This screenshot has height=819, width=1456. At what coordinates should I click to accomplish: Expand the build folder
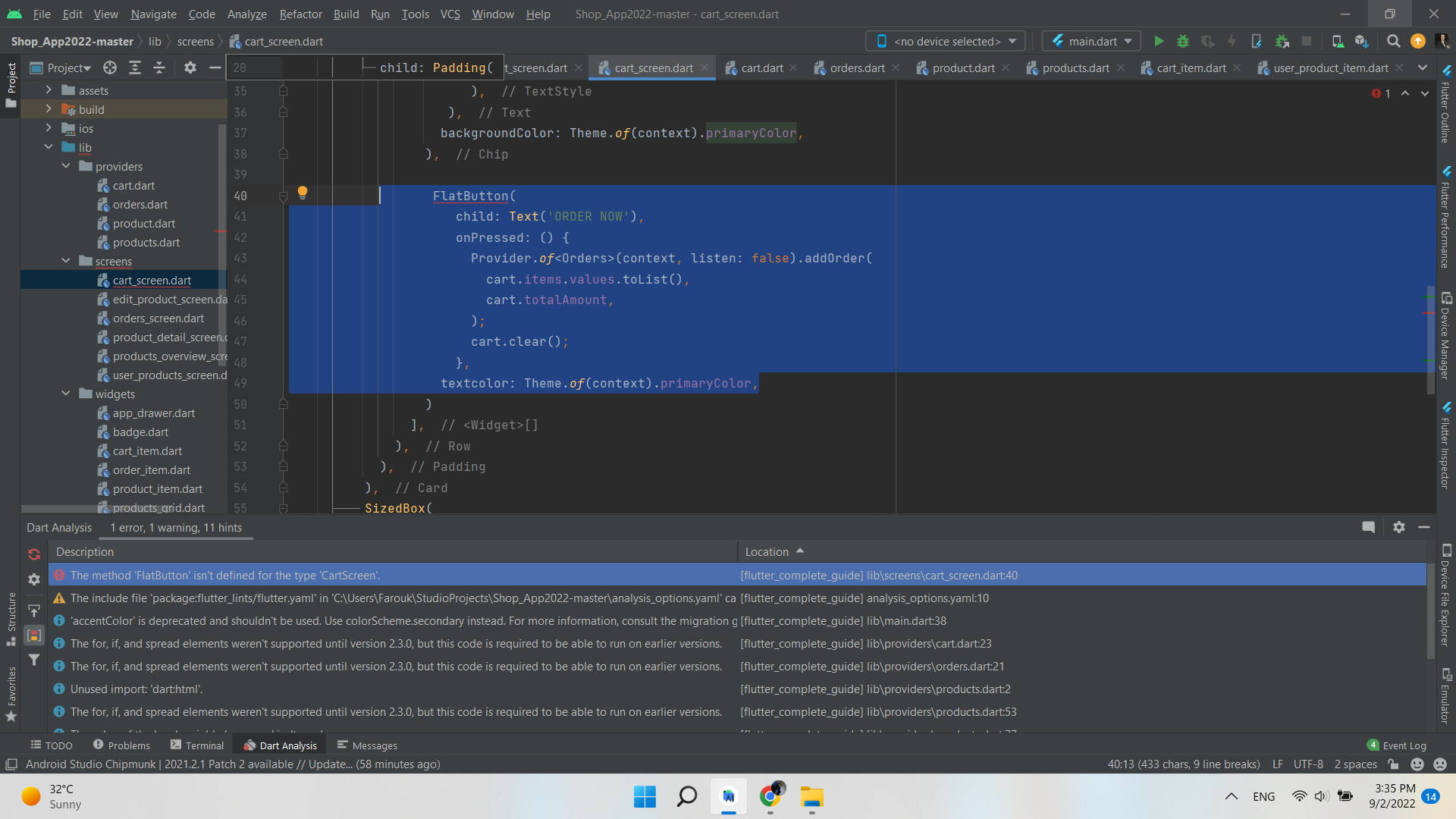[49, 109]
